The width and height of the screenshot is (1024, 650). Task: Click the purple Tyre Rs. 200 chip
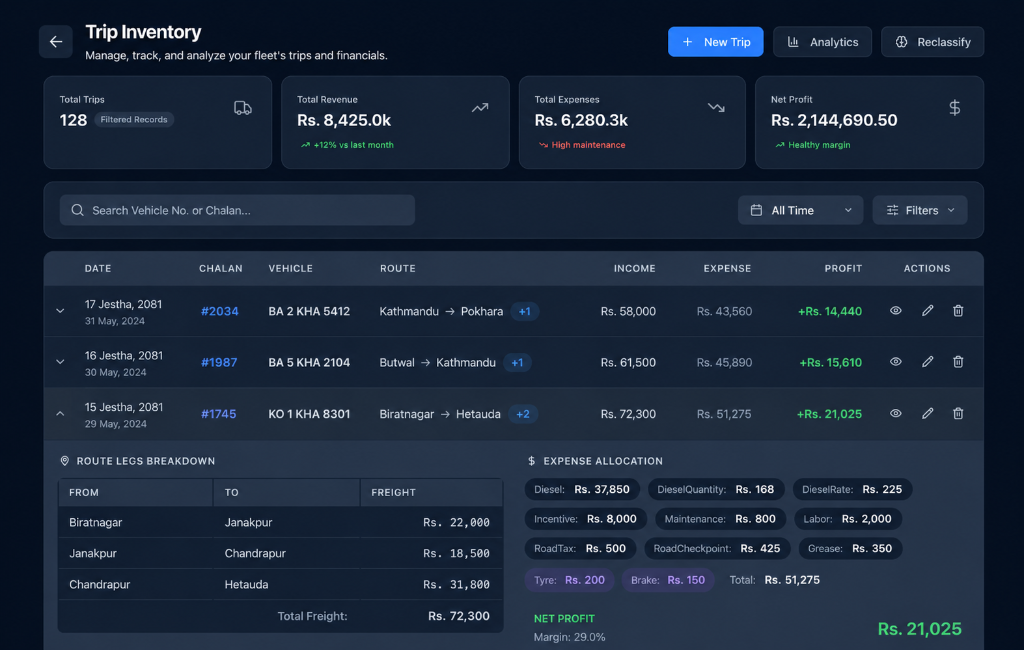tap(569, 580)
